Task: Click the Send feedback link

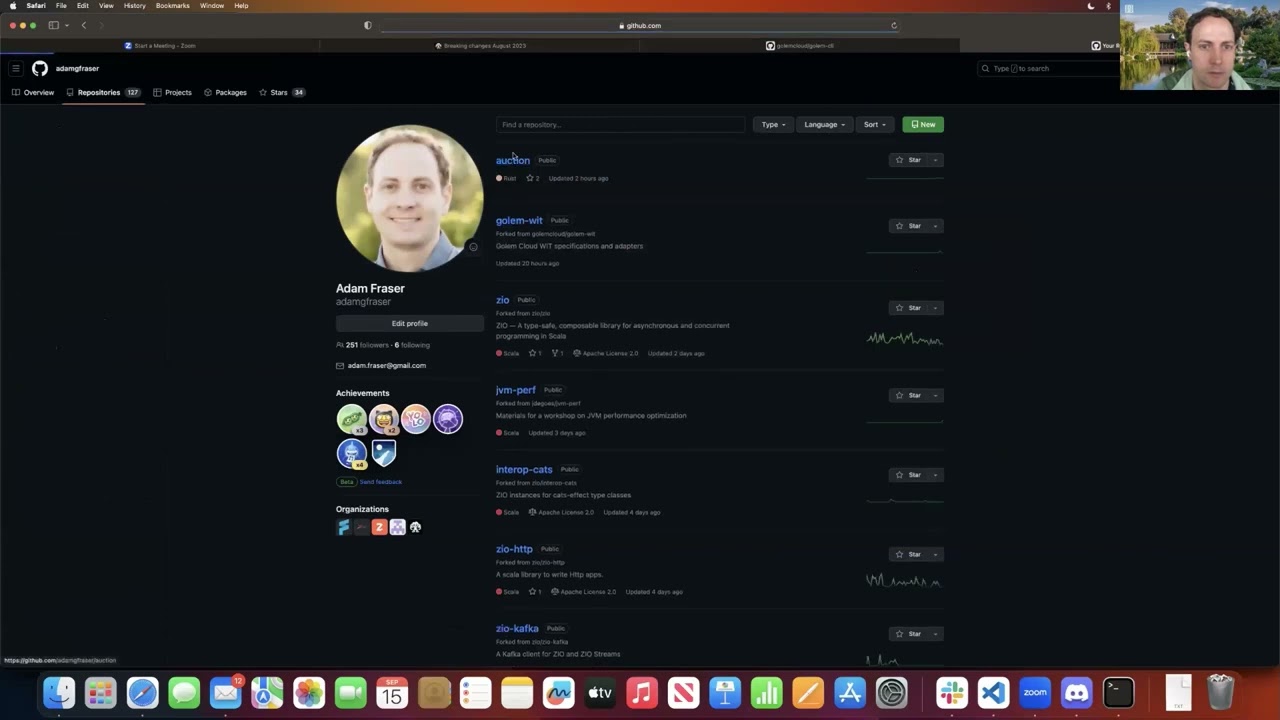Action: (x=381, y=482)
